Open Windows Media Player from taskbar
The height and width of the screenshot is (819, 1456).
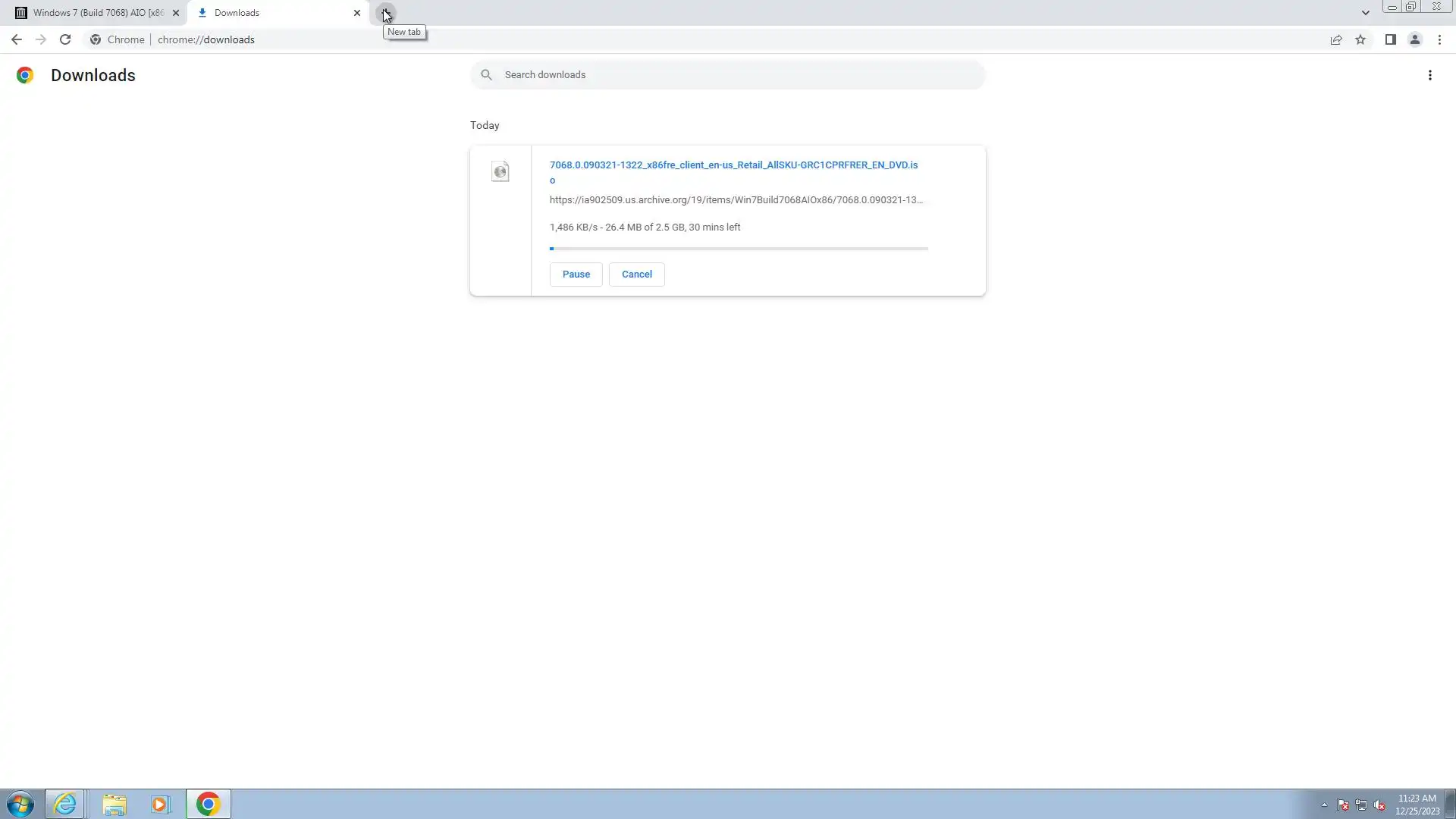[x=160, y=804]
